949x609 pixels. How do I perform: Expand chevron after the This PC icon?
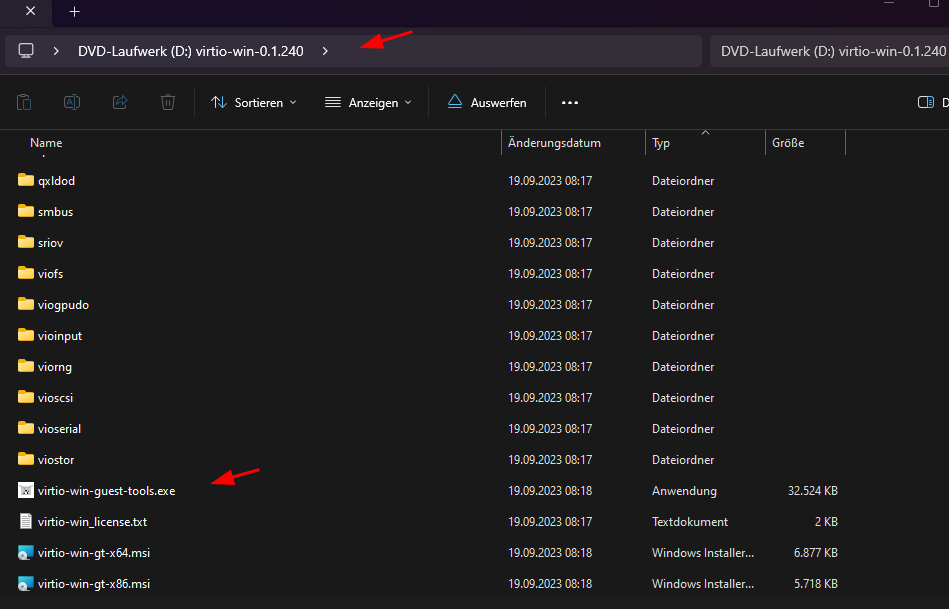56,51
